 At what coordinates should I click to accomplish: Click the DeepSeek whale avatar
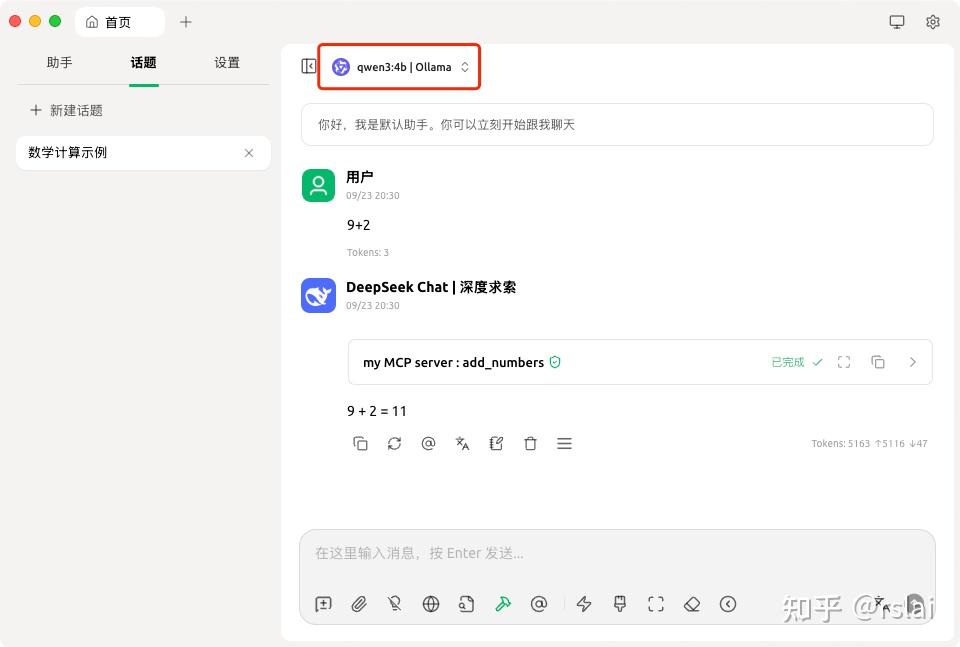[x=318, y=296]
